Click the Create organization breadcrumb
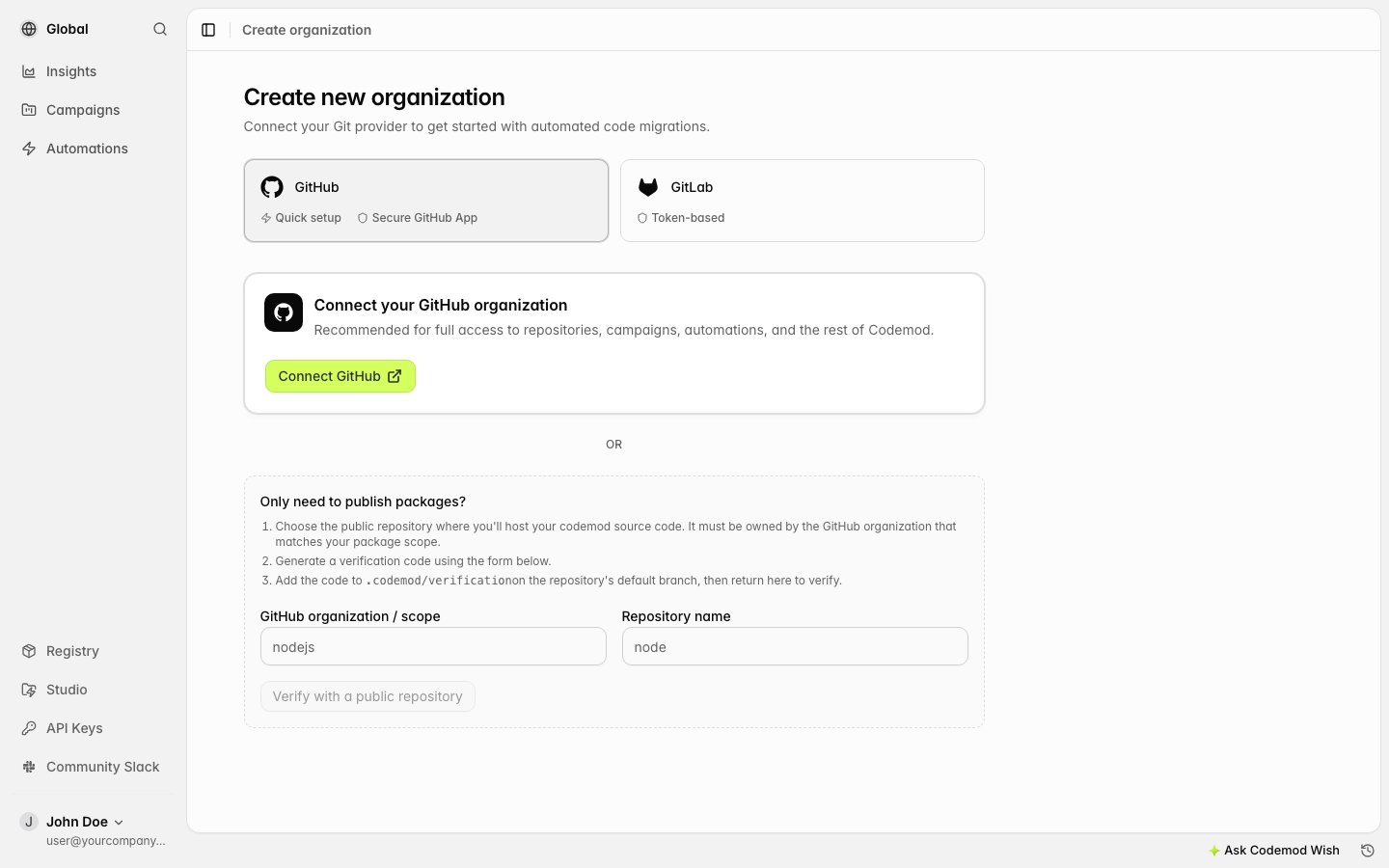This screenshot has width=1389, height=868. (307, 30)
